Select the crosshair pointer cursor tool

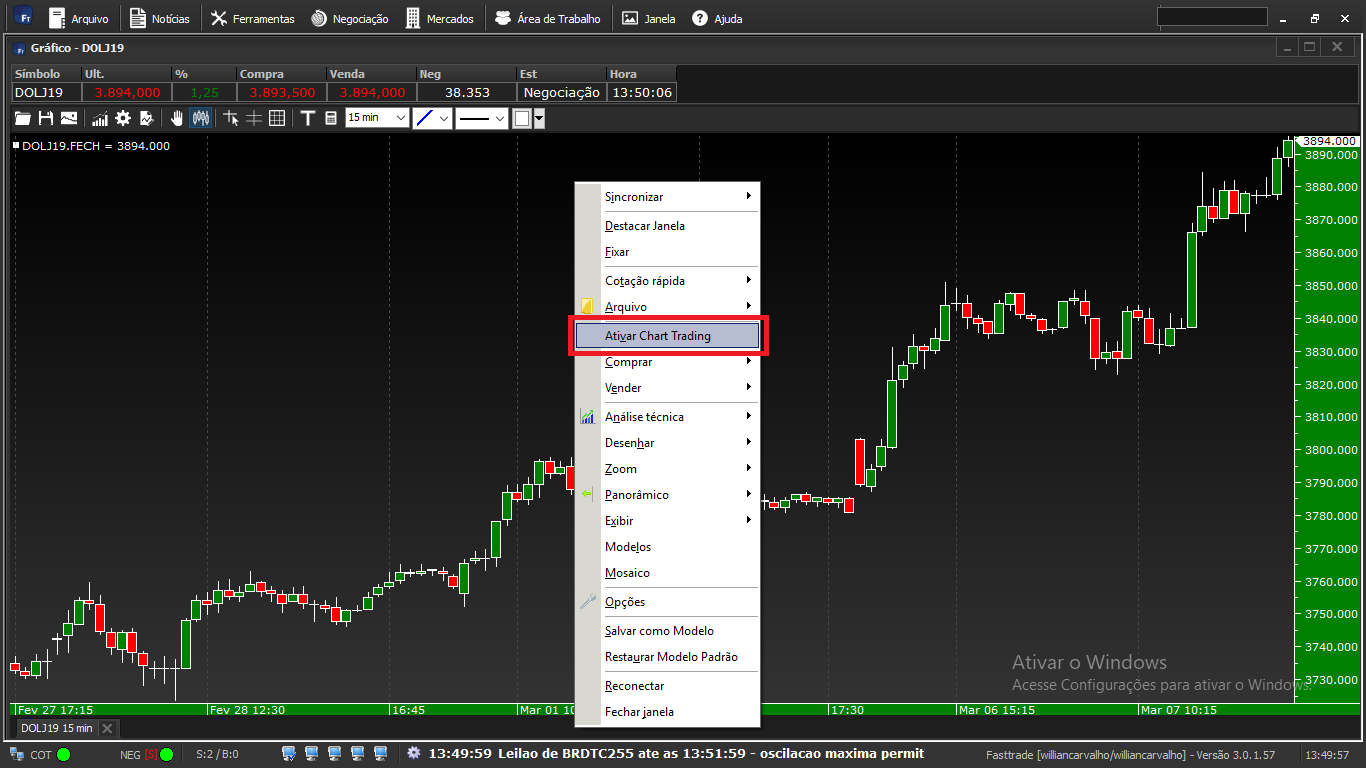coord(231,118)
